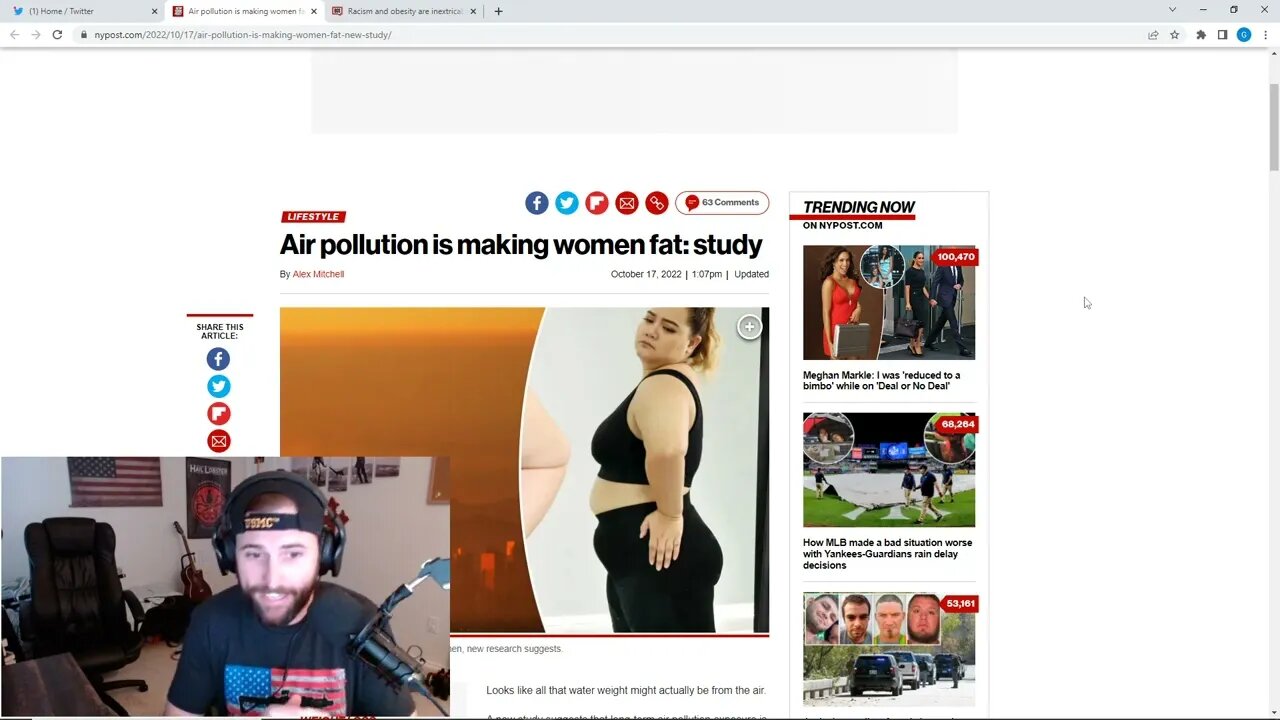Image resolution: width=1280 pixels, height=720 pixels.
Task: Open author Alex Mitchell's page
Action: pos(318,274)
